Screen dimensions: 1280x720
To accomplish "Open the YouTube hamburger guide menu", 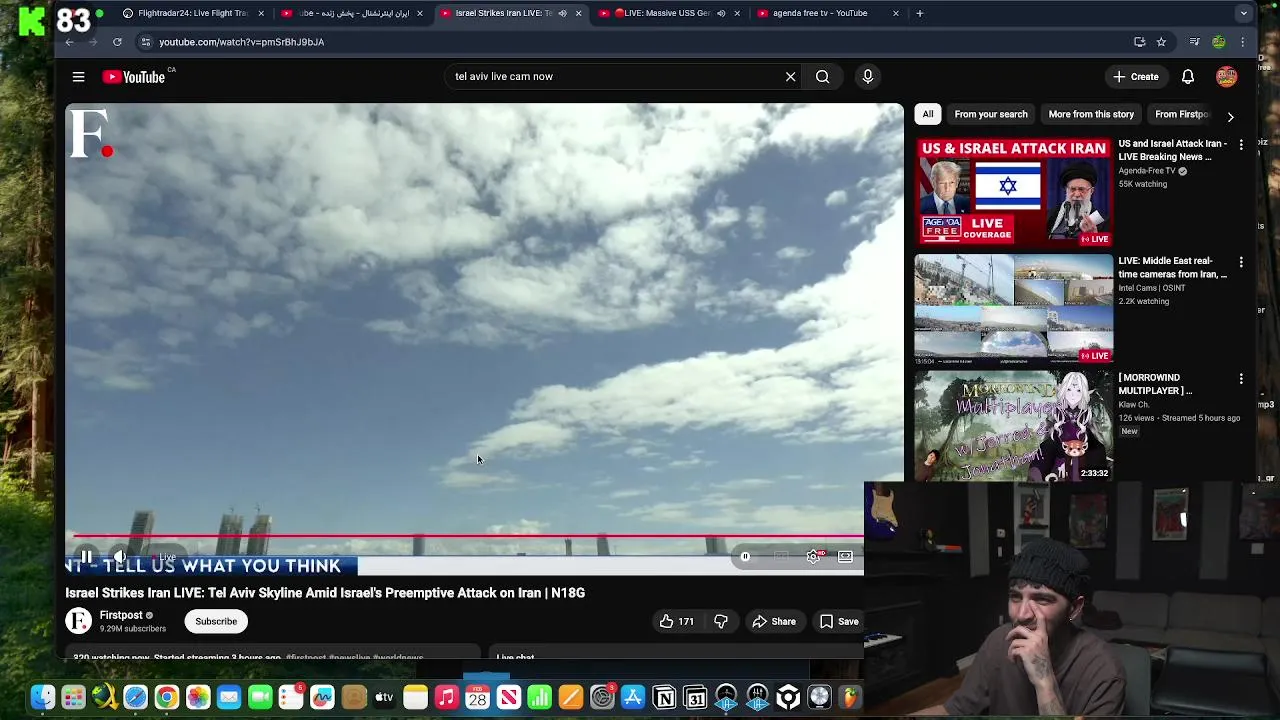I will click(78, 77).
